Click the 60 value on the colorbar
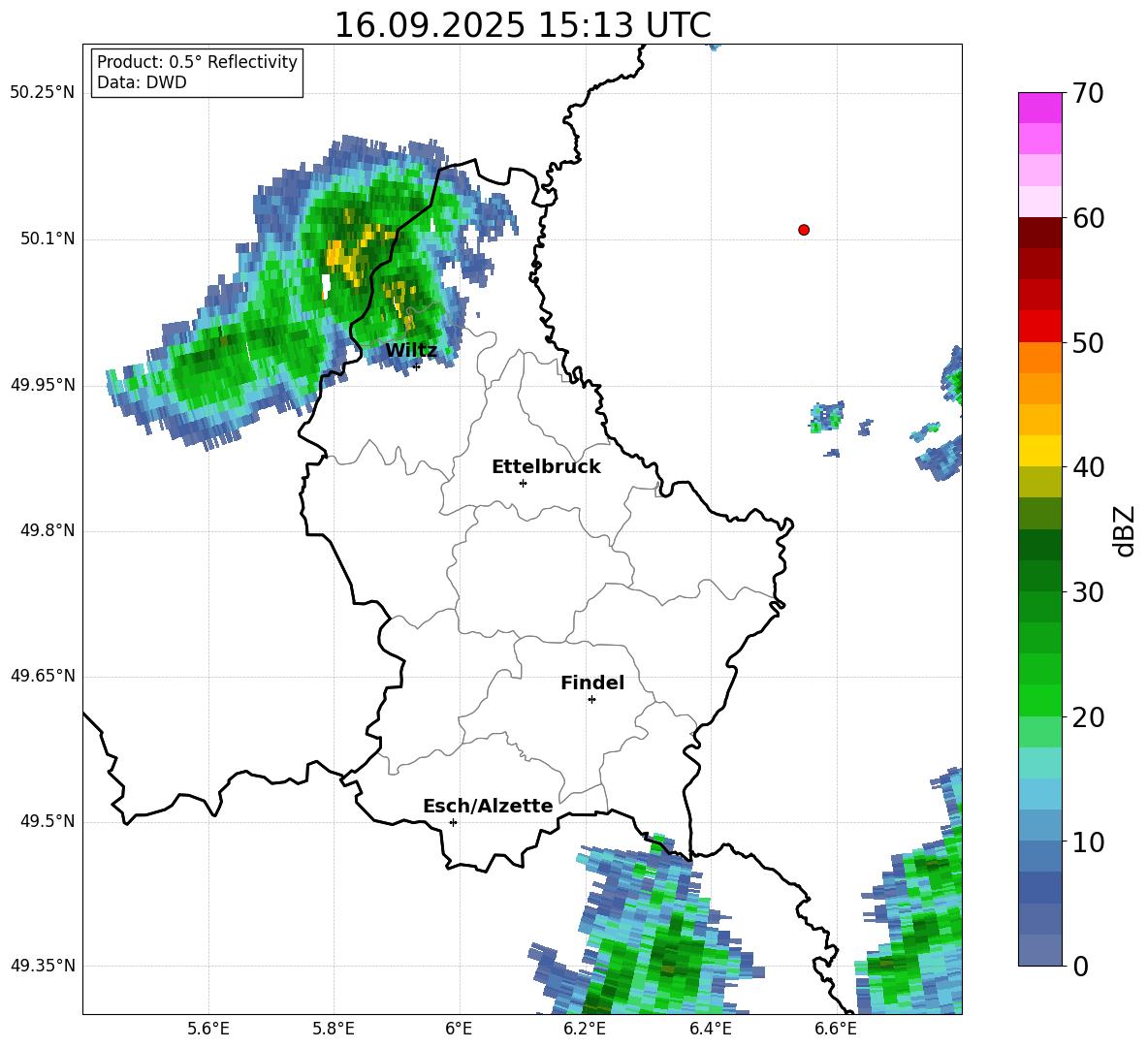 click(x=1088, y=218)
